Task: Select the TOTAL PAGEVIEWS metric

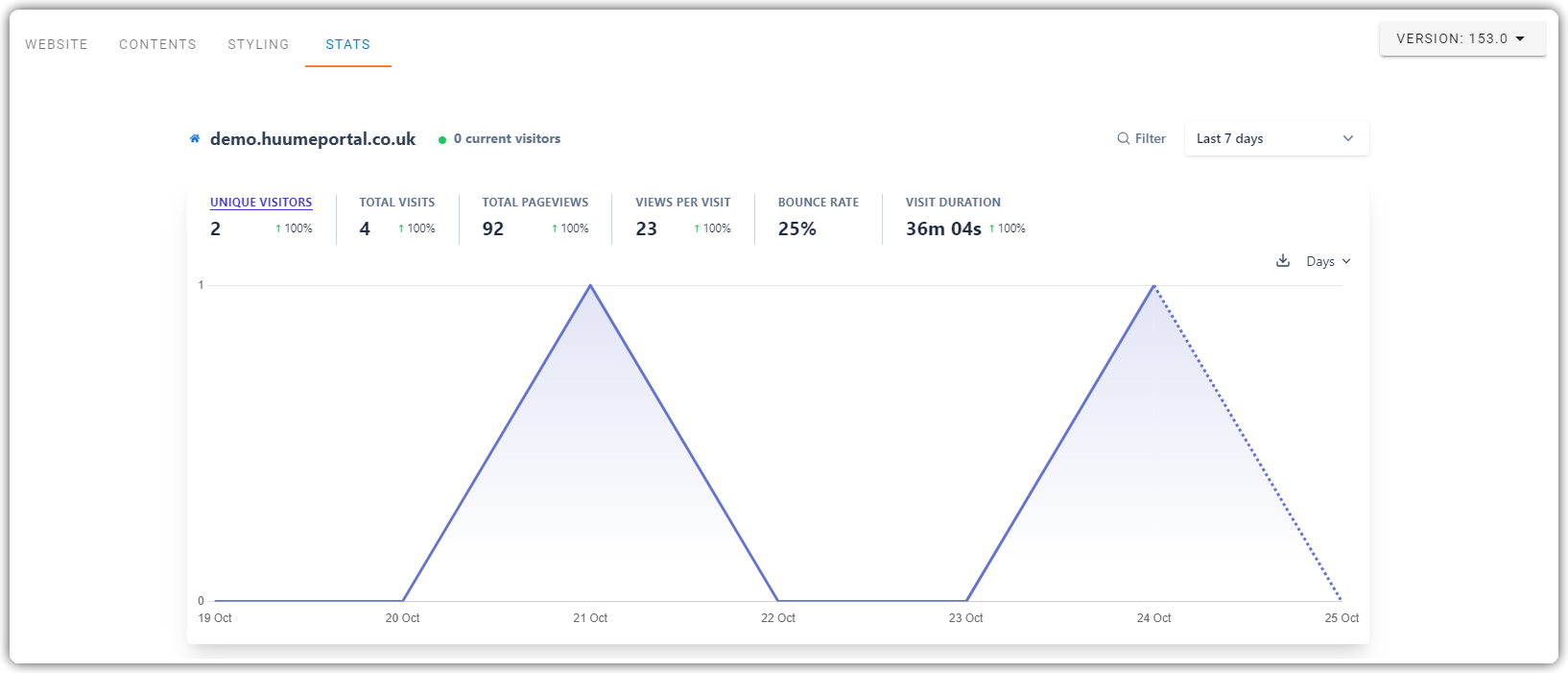Action: click(535, 203)
